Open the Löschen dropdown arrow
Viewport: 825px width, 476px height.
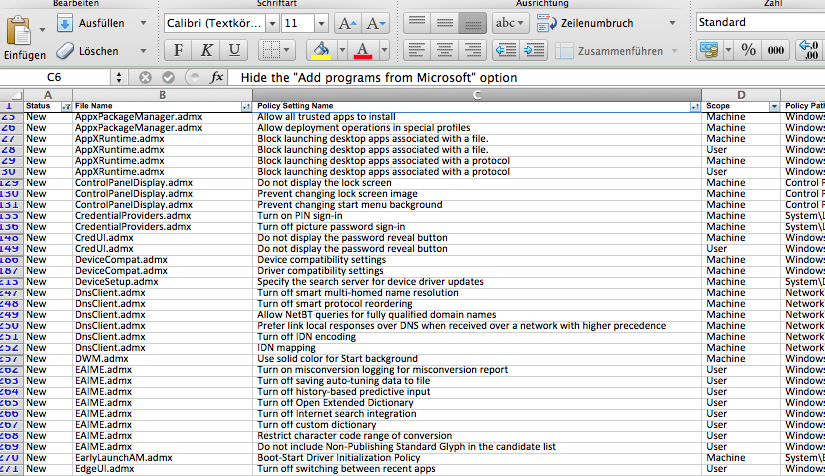pos(143,51)
